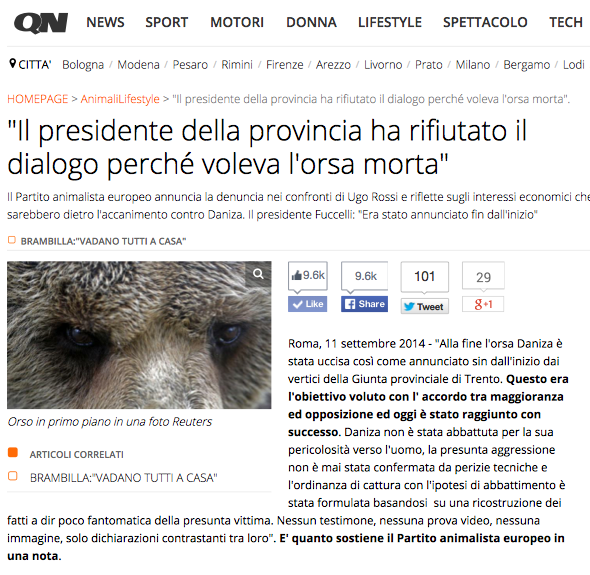Click the QN logo
The height and width of the screenshot is (575, 590).
coord(41,23)
